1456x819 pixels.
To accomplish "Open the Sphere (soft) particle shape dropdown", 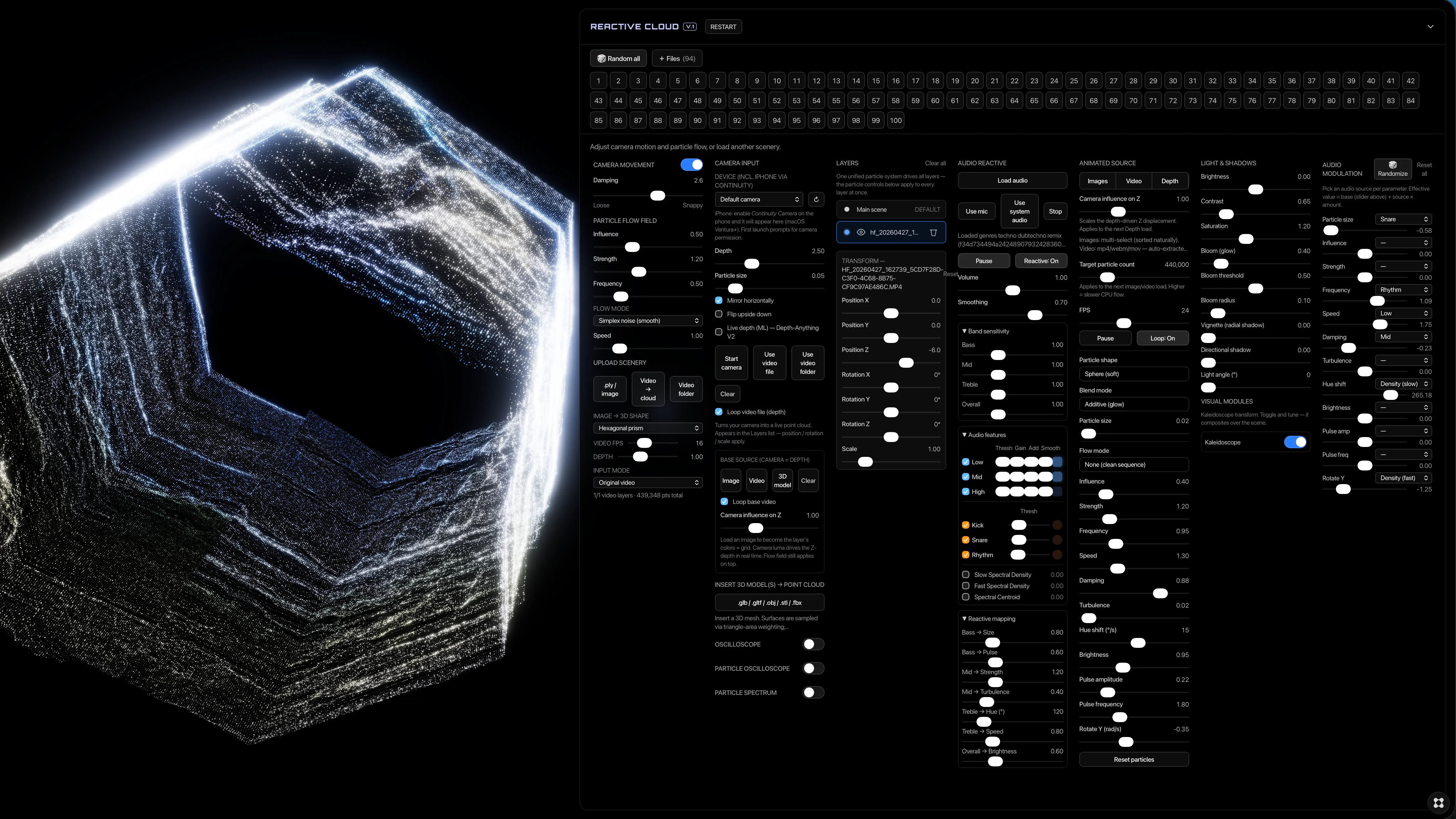I will (1134, 374).
